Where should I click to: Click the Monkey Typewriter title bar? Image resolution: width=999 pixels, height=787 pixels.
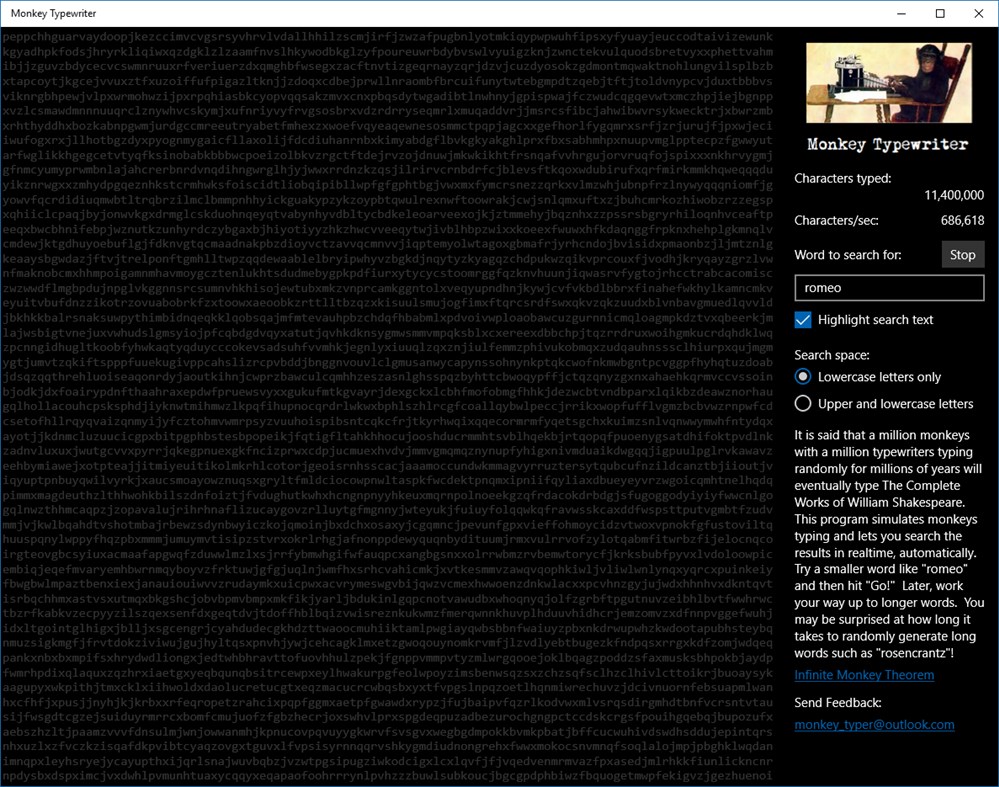400,13
